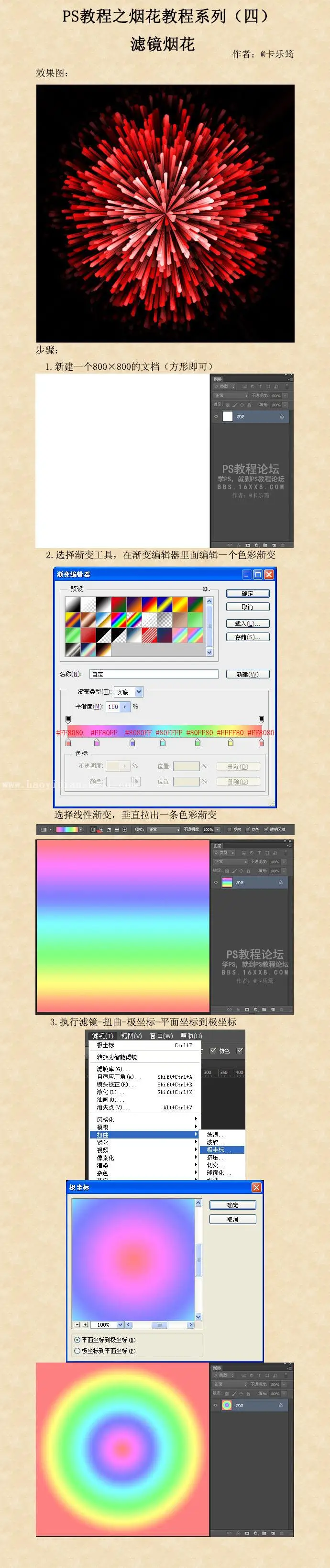Toggle the 仿色 checkbox in gradient options bar
Viewport: 330px width, 1568px height.
point(248,829)
